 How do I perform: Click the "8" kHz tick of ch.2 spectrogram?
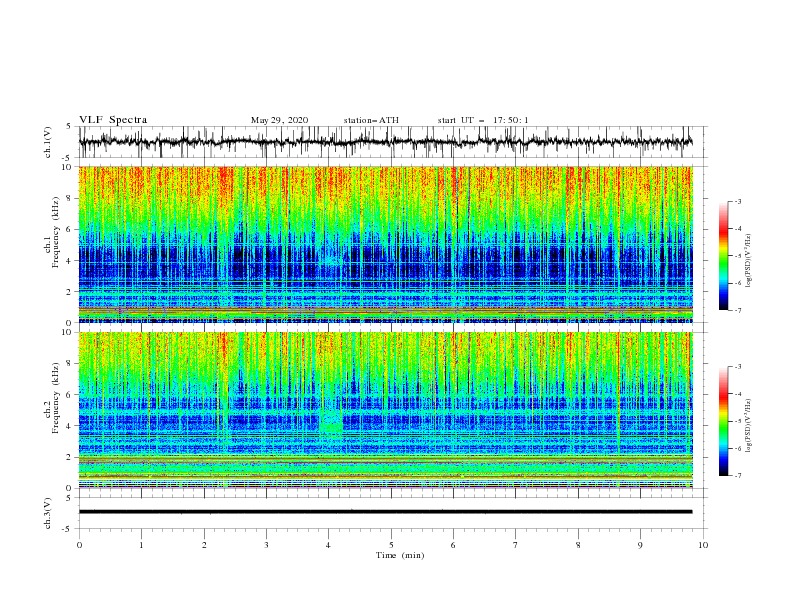[71, 364]
